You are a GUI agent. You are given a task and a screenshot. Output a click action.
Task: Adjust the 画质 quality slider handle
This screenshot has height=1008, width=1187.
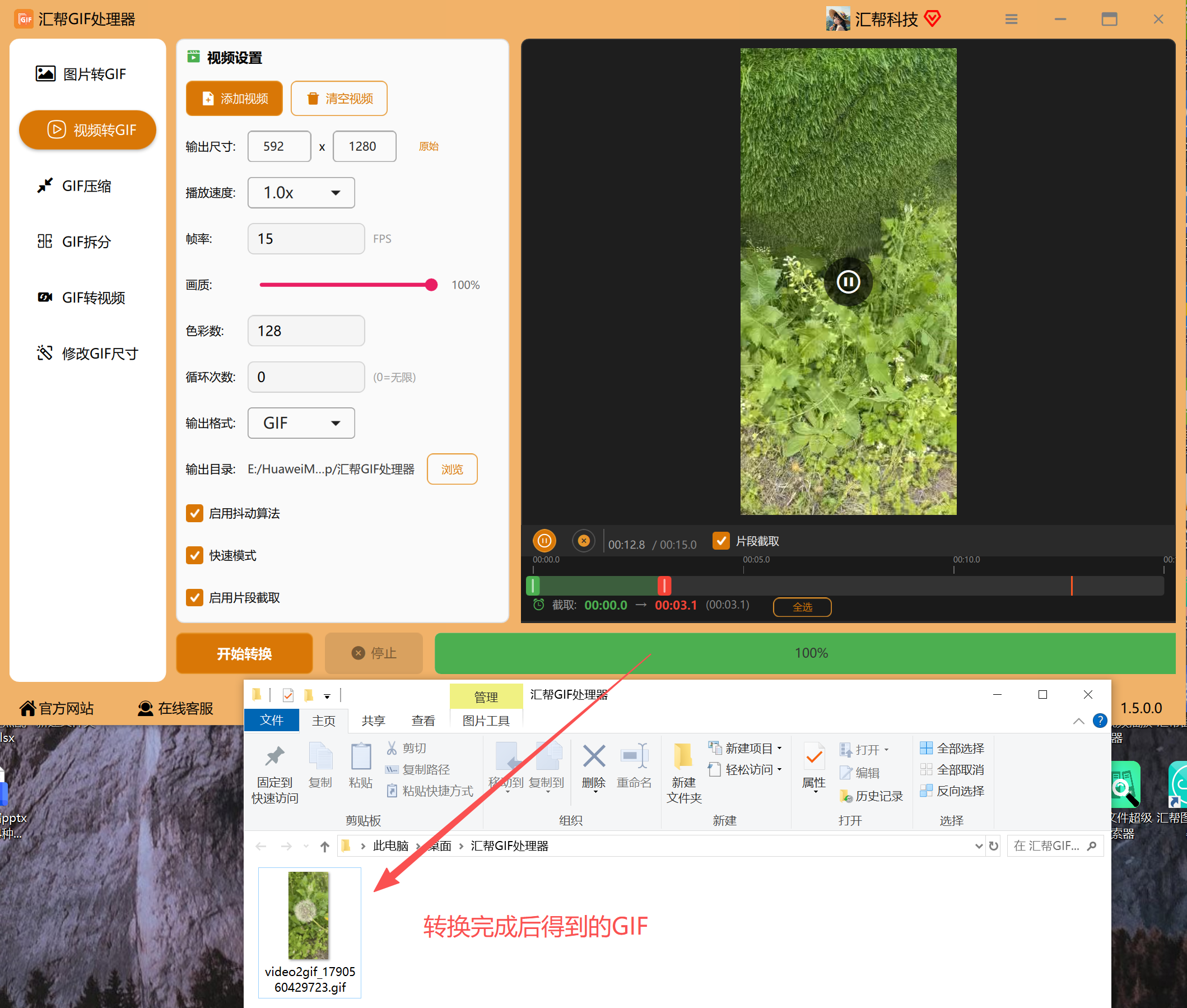pos(432,285)
